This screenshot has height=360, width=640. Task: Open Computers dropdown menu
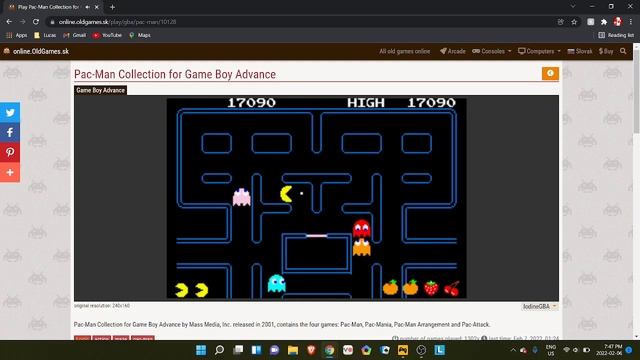(x=539, y=51)
